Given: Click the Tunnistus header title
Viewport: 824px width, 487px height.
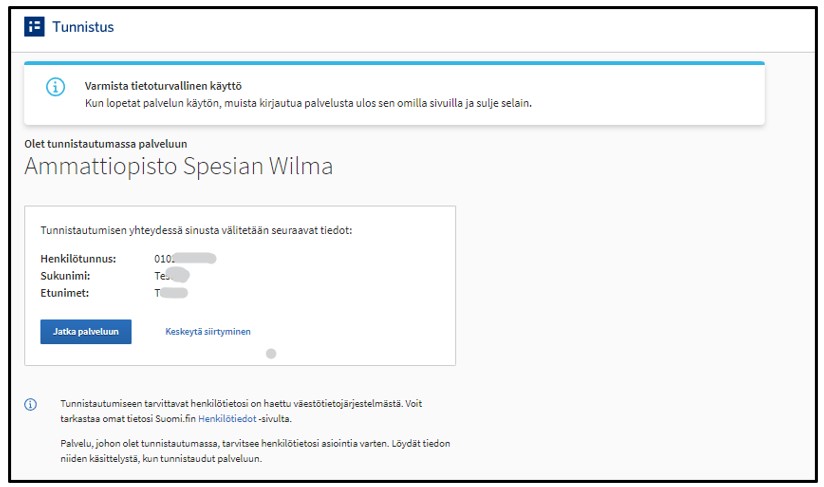Looking at the screenshot, I should point(83,27).
